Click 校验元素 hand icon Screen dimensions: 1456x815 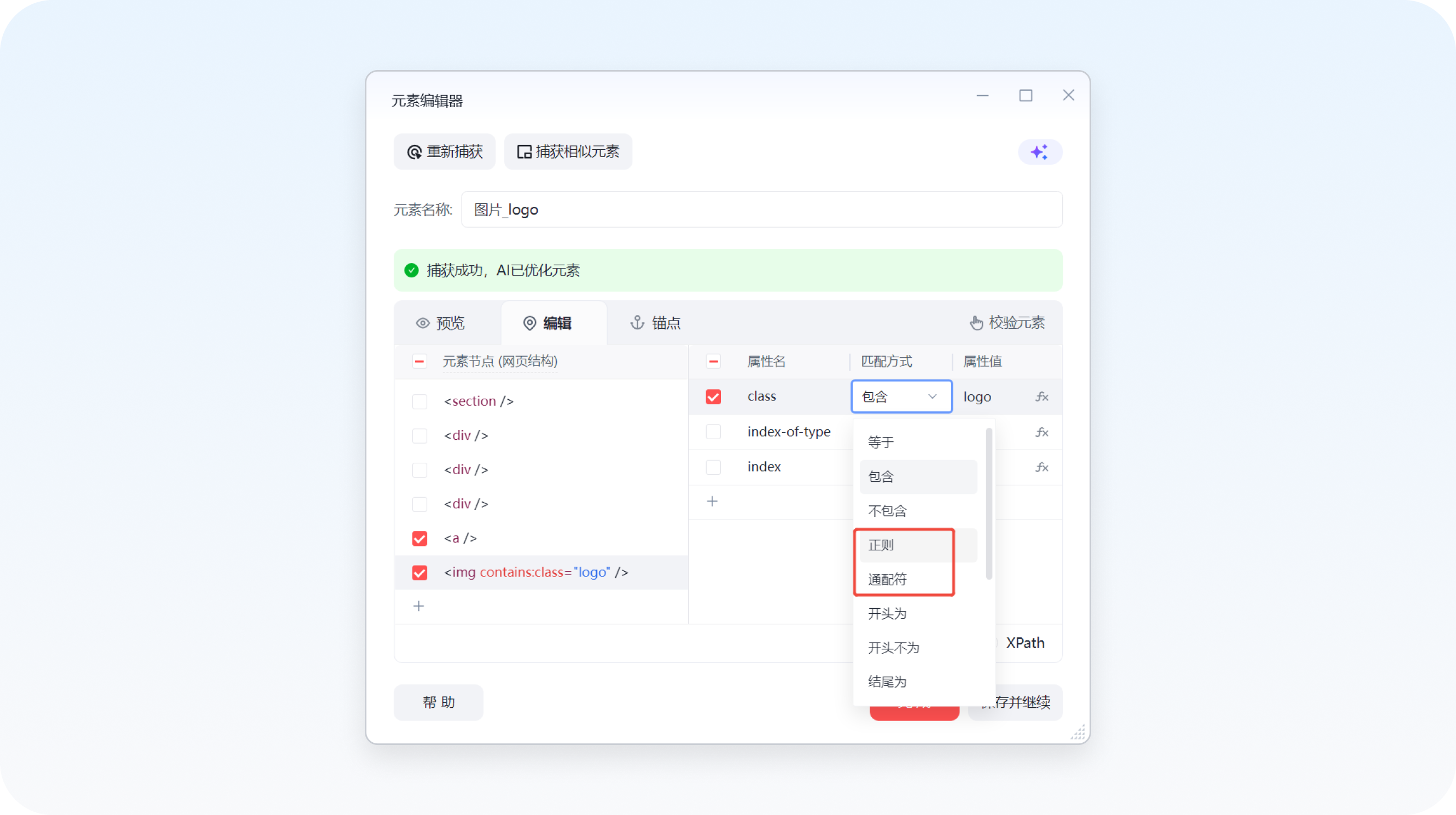[976, 323]
